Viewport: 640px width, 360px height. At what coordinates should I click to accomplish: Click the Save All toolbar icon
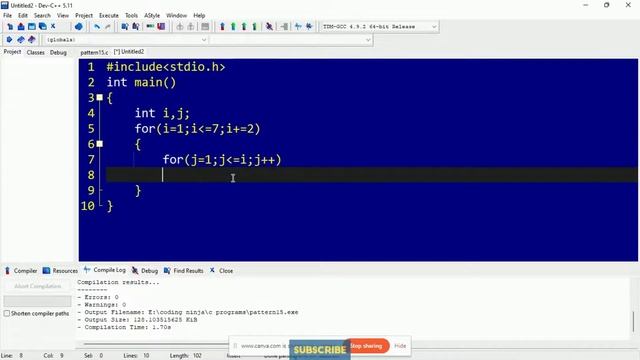pyautogui.click(x=42, y=27)
